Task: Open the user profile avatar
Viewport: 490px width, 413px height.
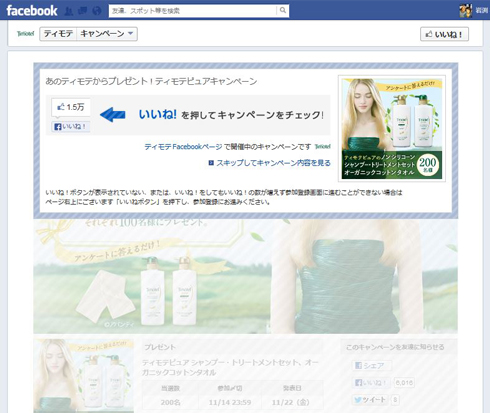Action: (466, 11)
